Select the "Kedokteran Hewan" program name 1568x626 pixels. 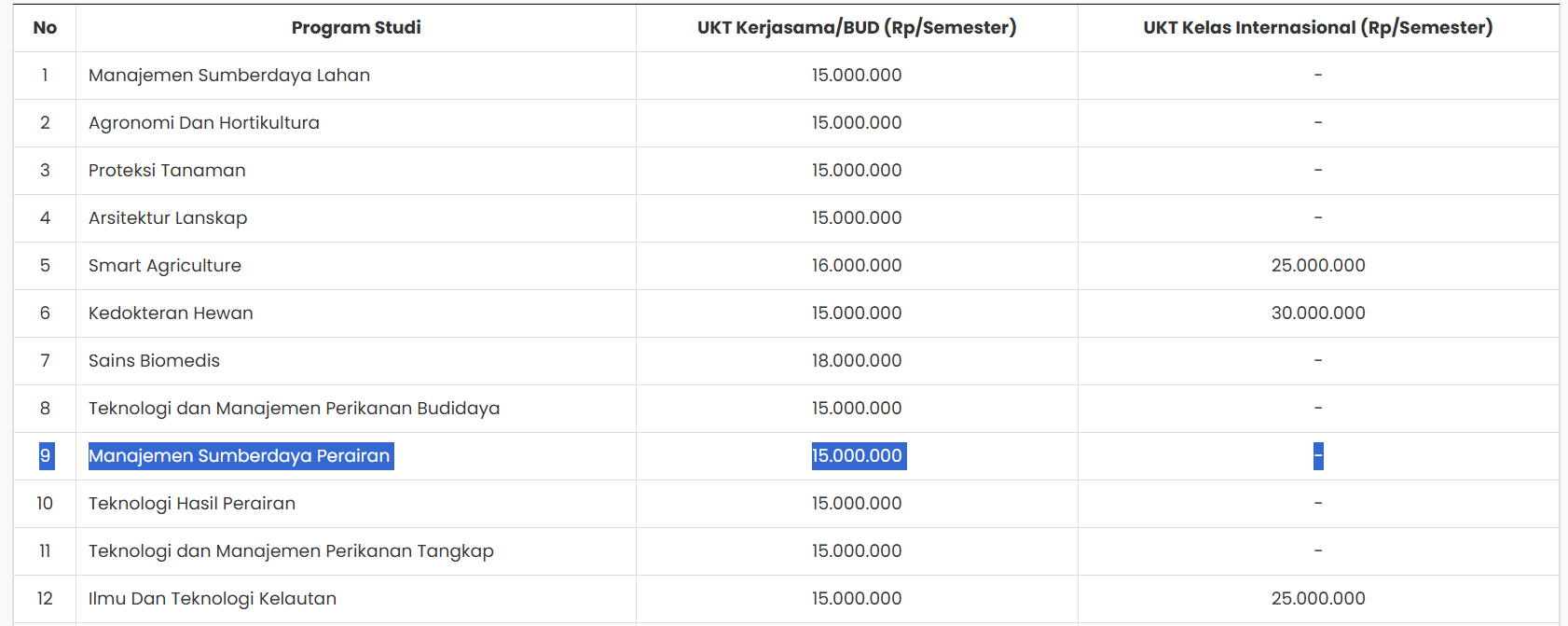[171, 313]
